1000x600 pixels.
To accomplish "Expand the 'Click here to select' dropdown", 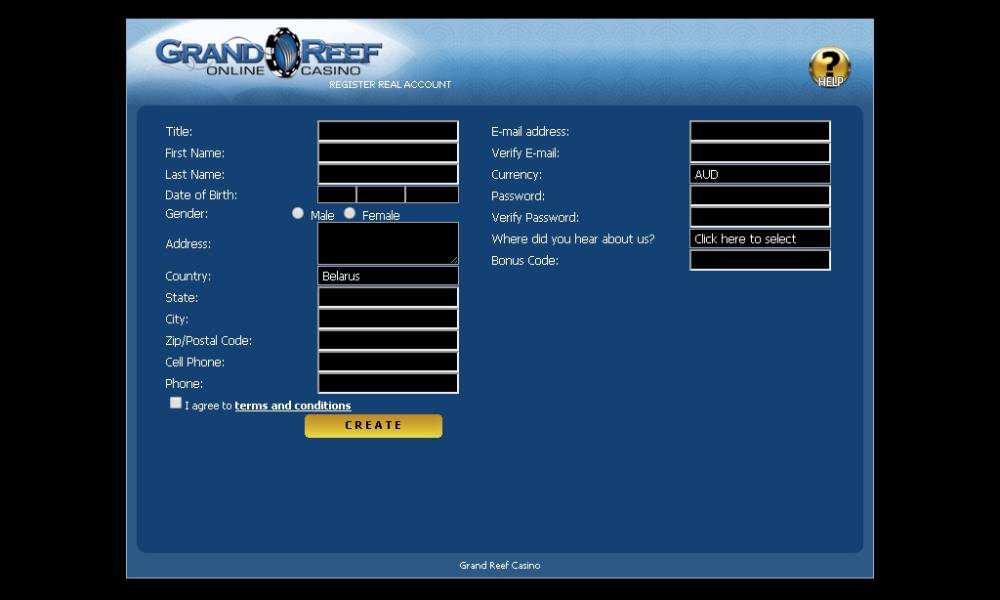I will point(760,239).
